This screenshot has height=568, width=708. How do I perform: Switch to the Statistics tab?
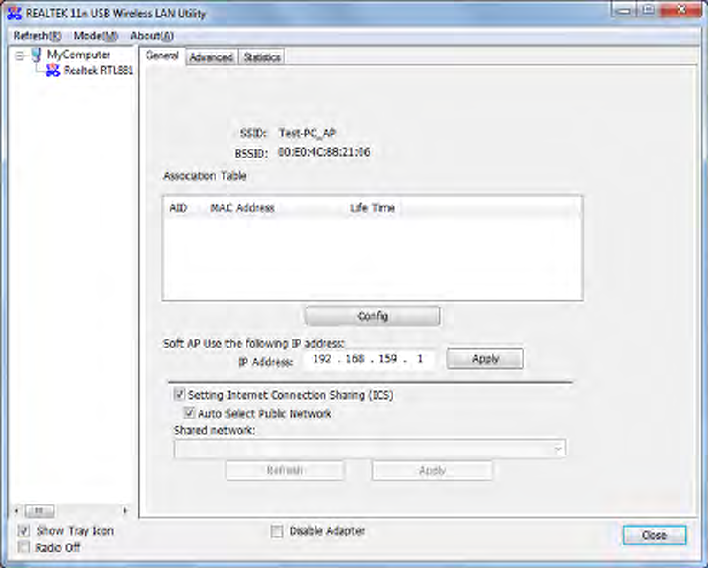[262, 57]
